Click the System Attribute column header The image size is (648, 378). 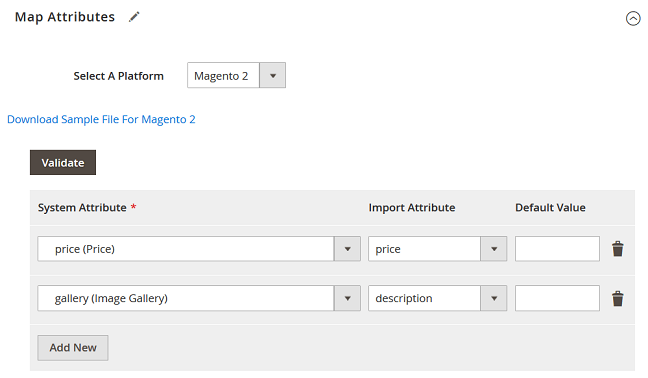click(82, 207)
